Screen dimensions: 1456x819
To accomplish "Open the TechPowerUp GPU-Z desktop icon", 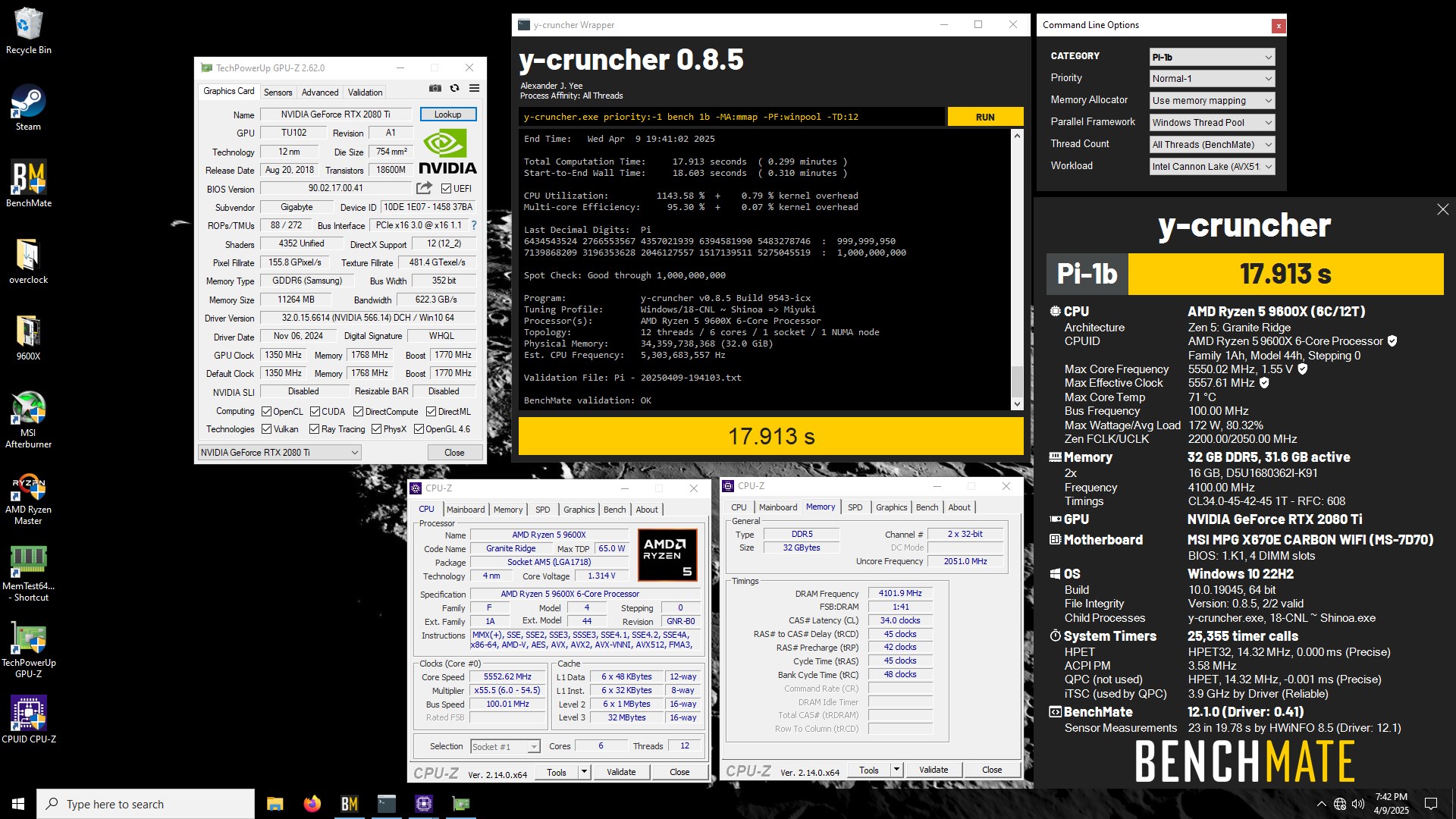I will [x=29, y=651].
